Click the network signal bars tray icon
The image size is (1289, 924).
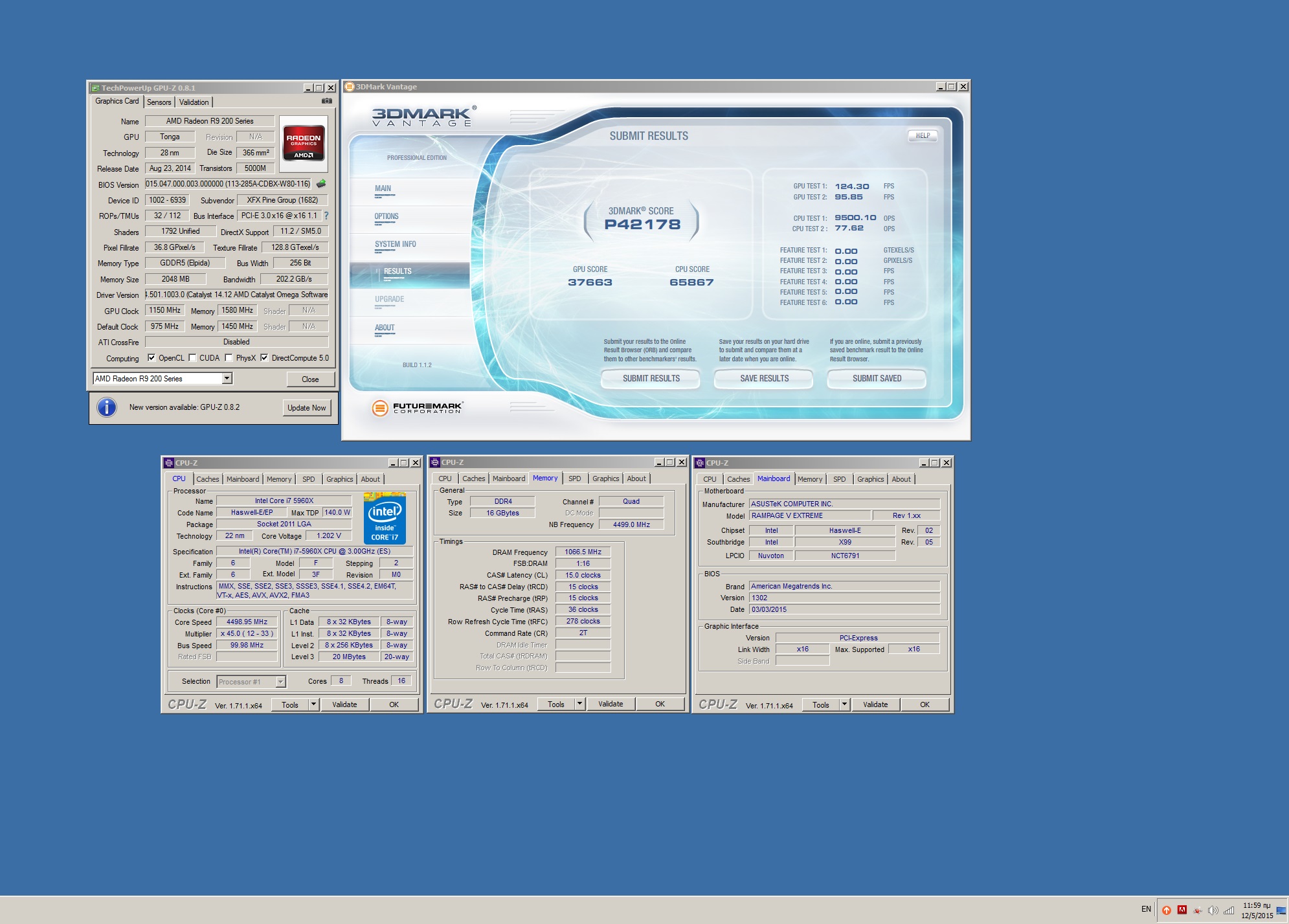1229,910
